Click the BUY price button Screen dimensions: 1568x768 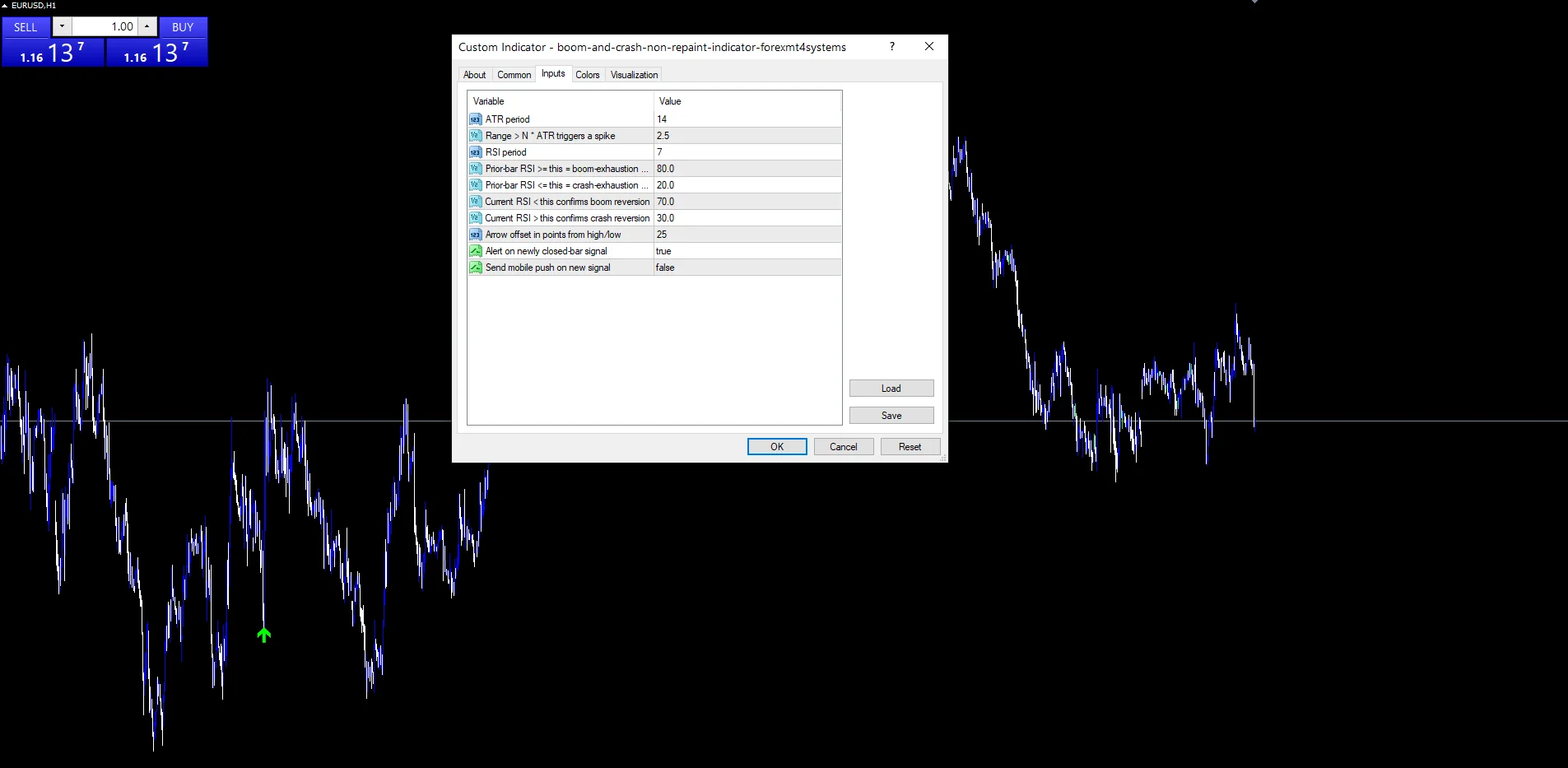[x=157, y=53]
